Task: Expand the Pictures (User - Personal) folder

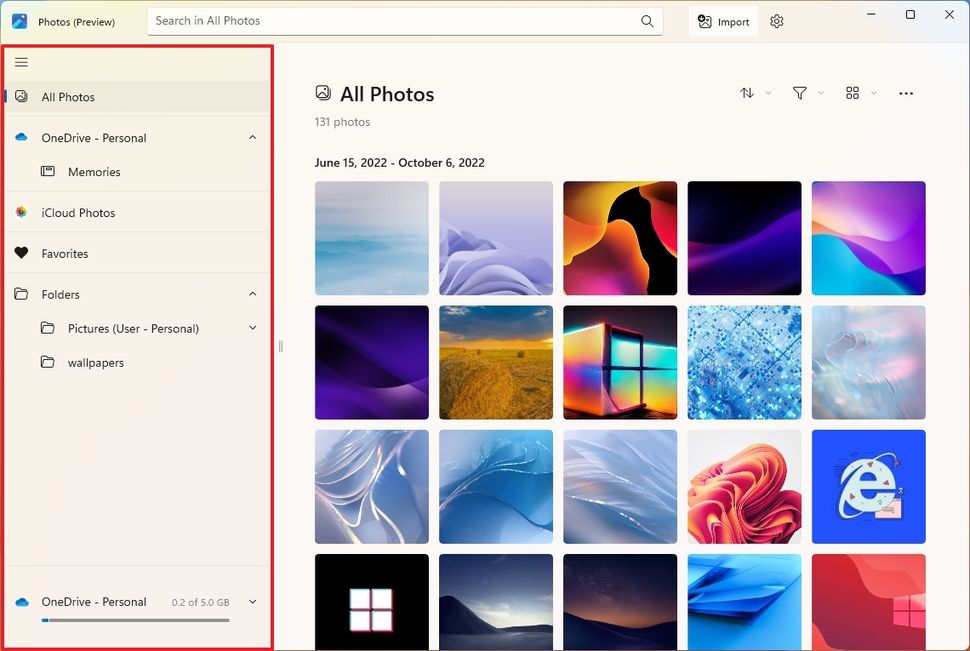Action: (253, 328)
